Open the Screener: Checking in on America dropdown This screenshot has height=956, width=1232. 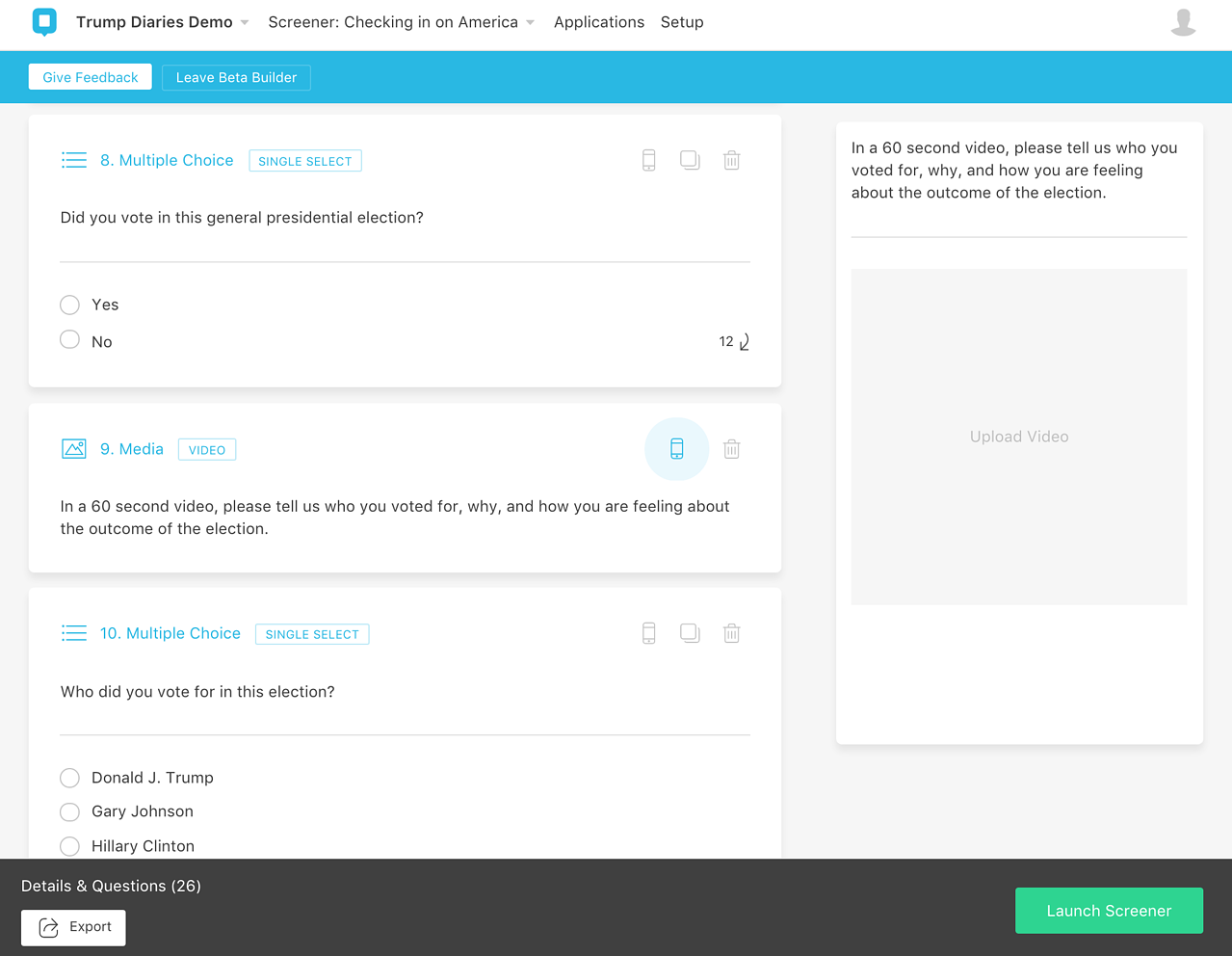[x=401, y=22]
